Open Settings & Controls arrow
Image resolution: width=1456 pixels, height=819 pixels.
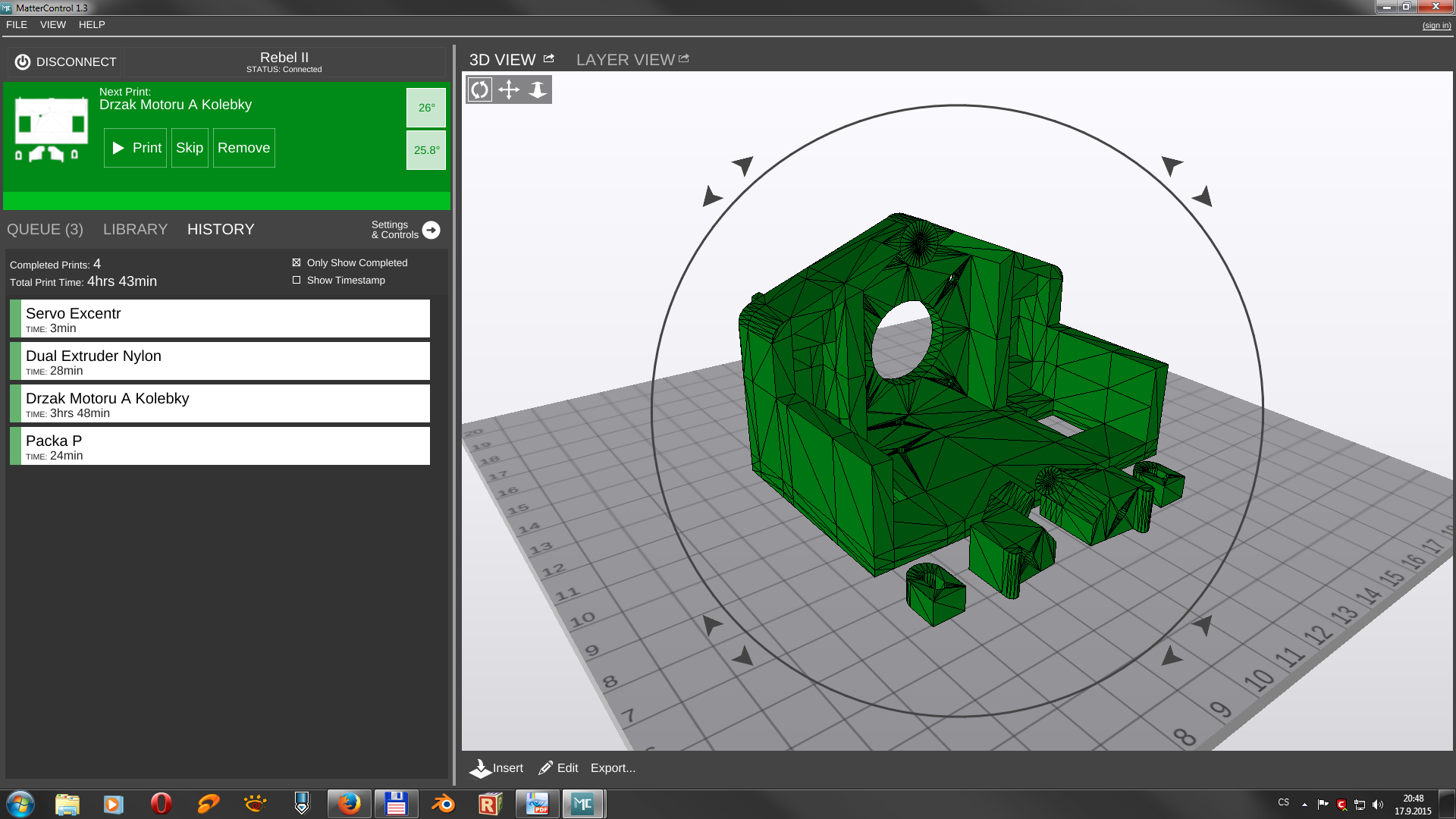tap(431, 230)
